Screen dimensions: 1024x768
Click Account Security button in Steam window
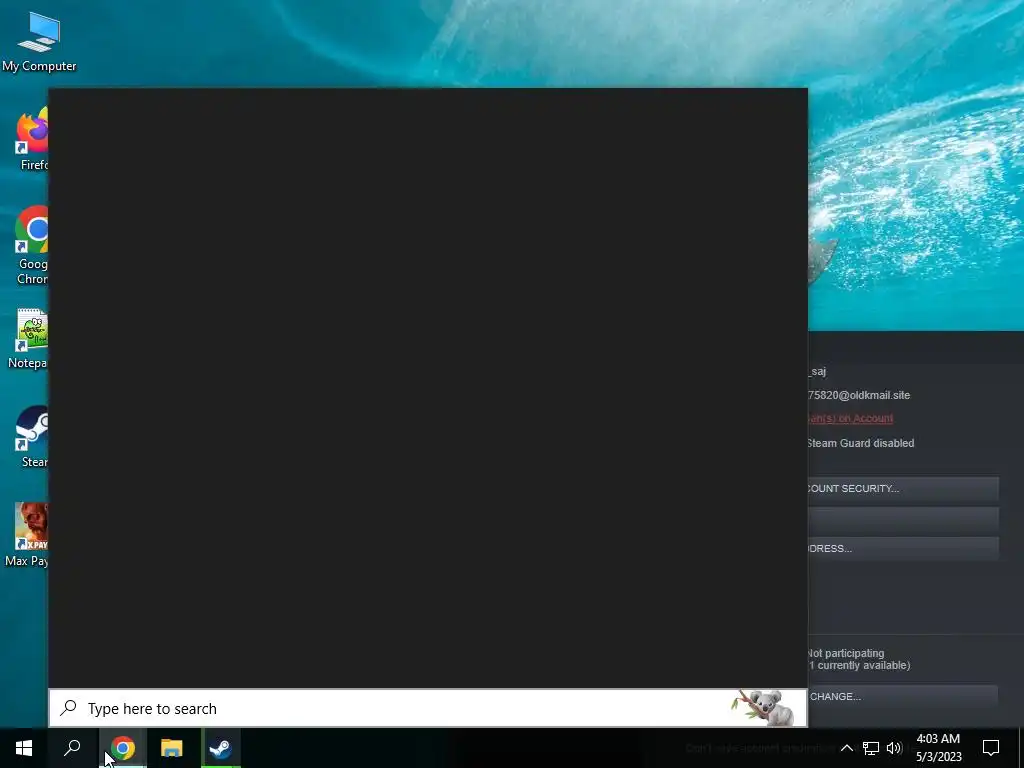coord(903,488)
